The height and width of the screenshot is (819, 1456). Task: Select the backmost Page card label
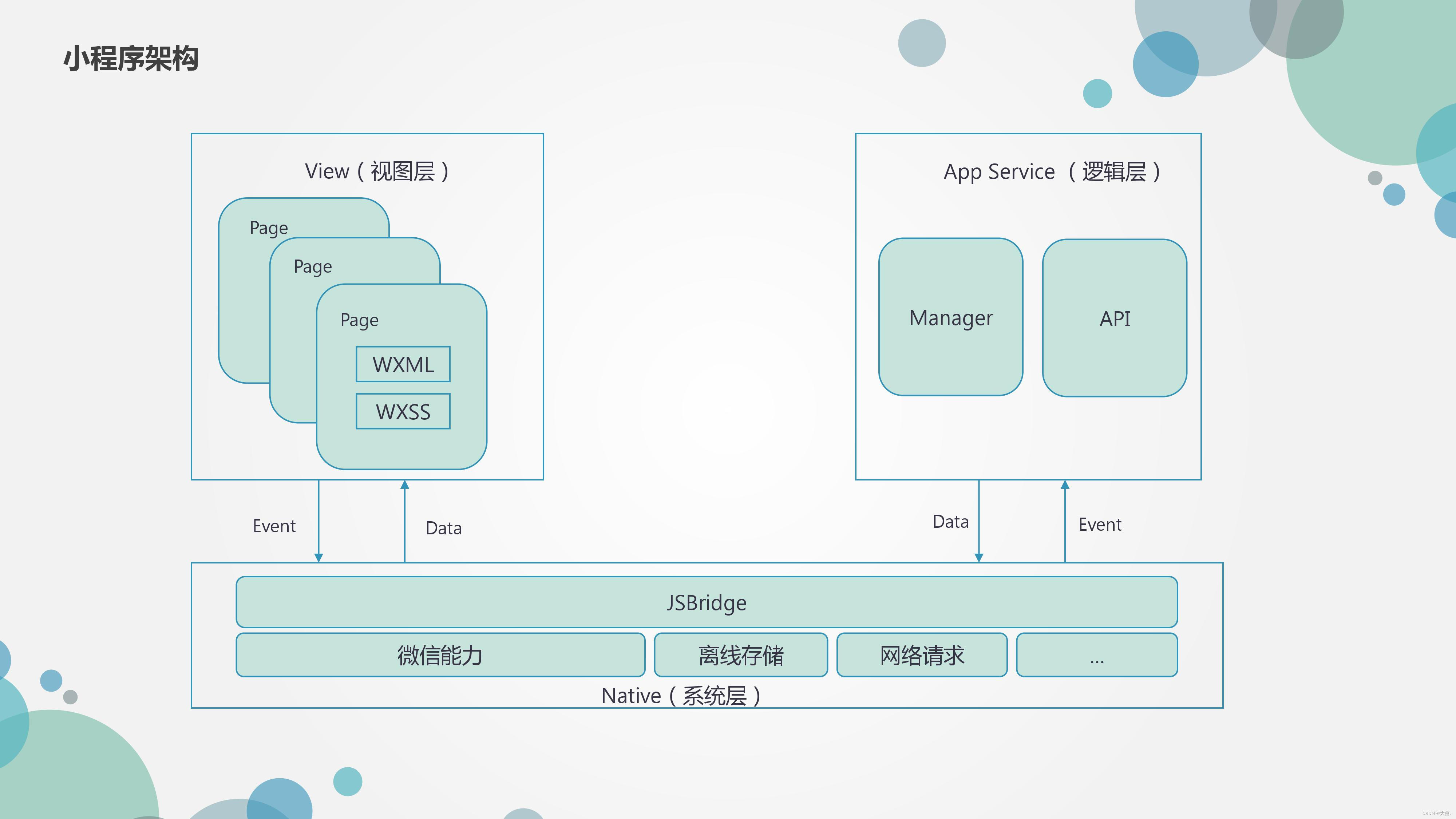(269, 228)
